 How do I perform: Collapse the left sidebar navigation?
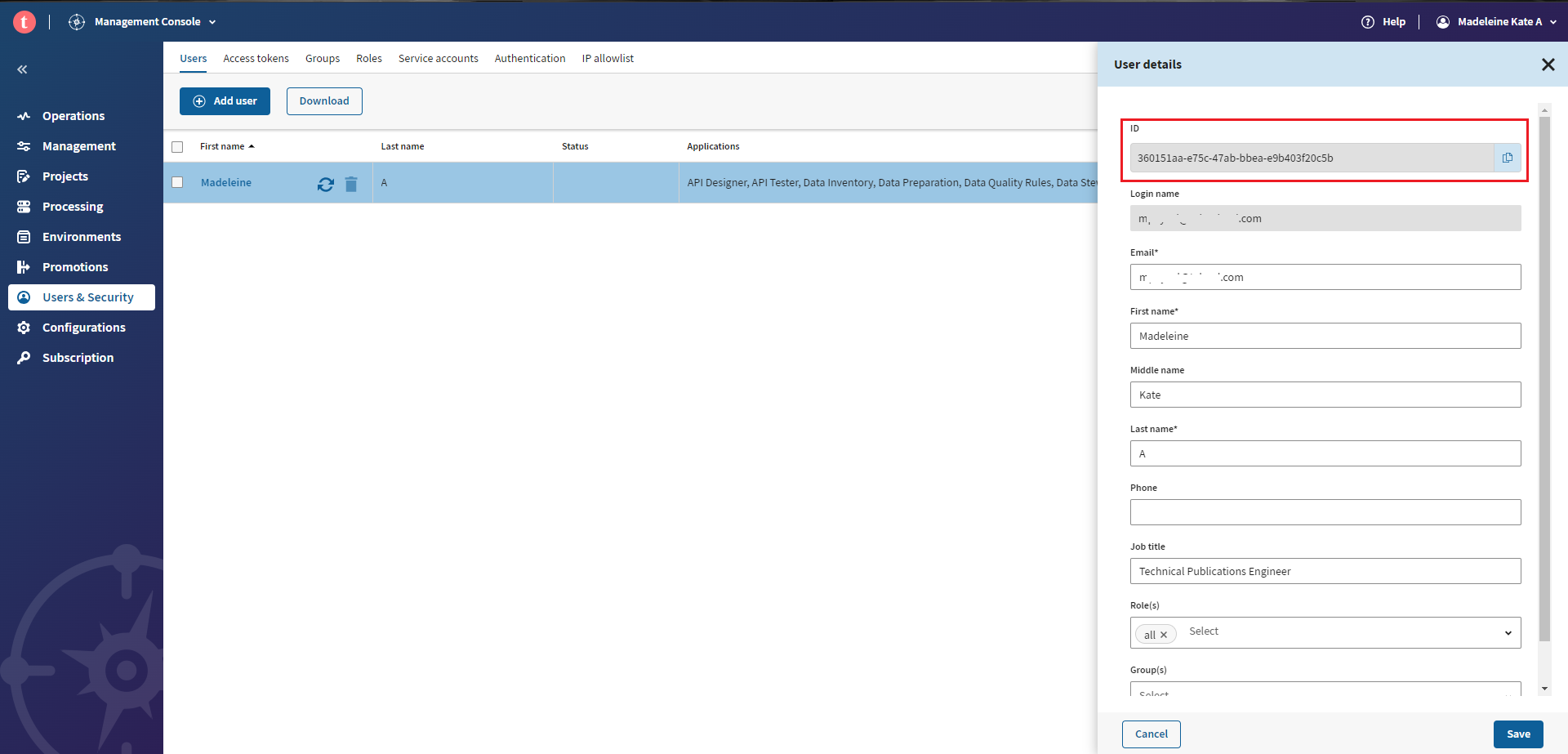coord(22,69)
